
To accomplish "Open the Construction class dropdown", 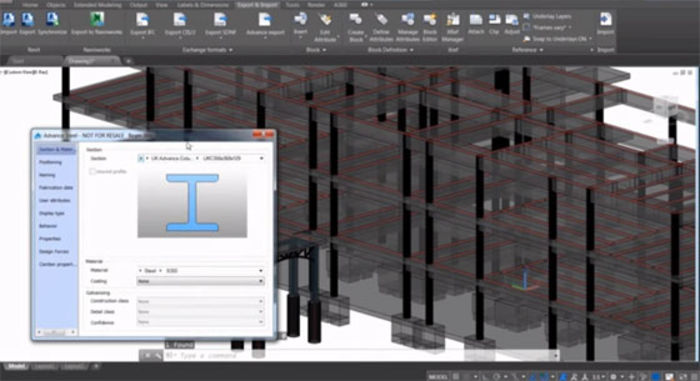I will (x=200, y=301).
